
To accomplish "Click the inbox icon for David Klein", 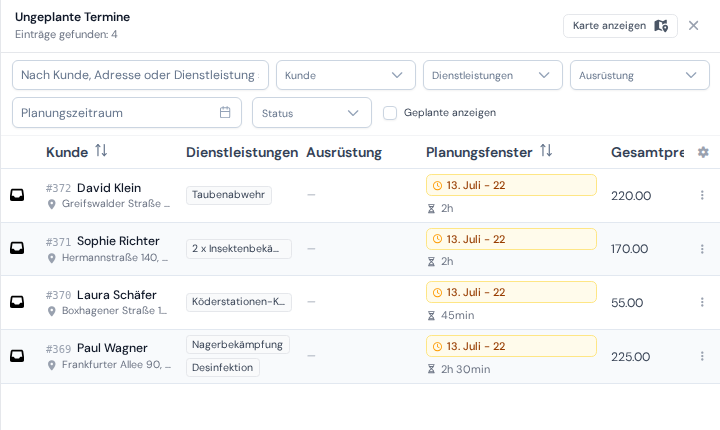I will (x=17, y=195).
